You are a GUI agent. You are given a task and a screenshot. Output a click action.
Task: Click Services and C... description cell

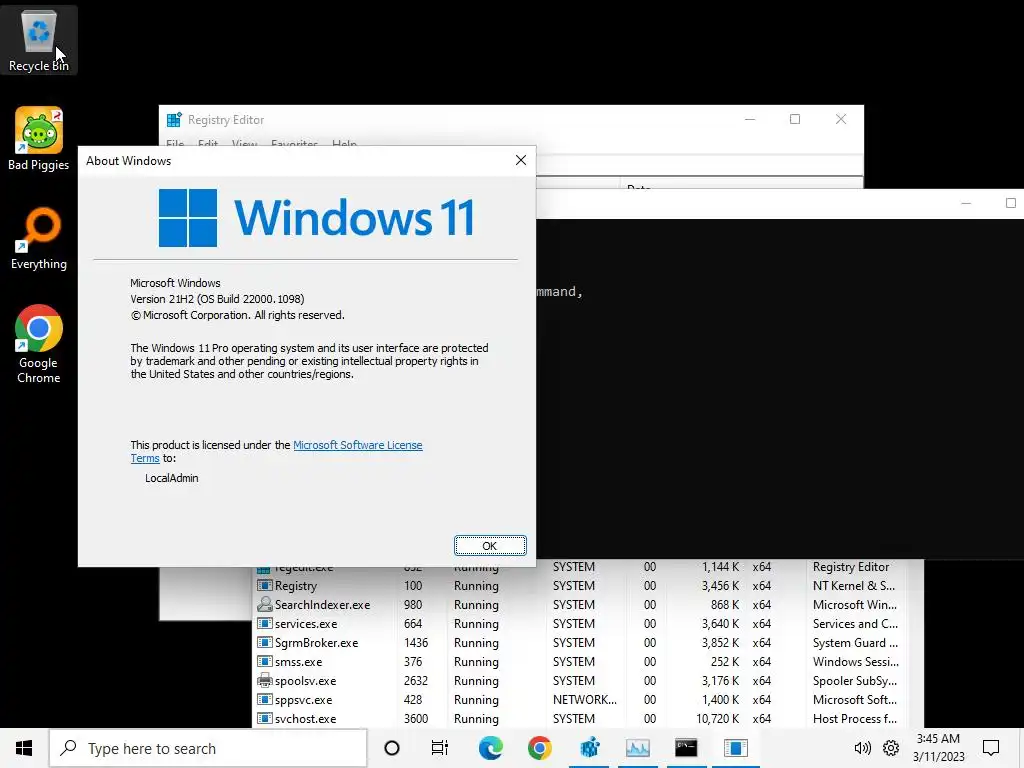click(x=855, y=624)
